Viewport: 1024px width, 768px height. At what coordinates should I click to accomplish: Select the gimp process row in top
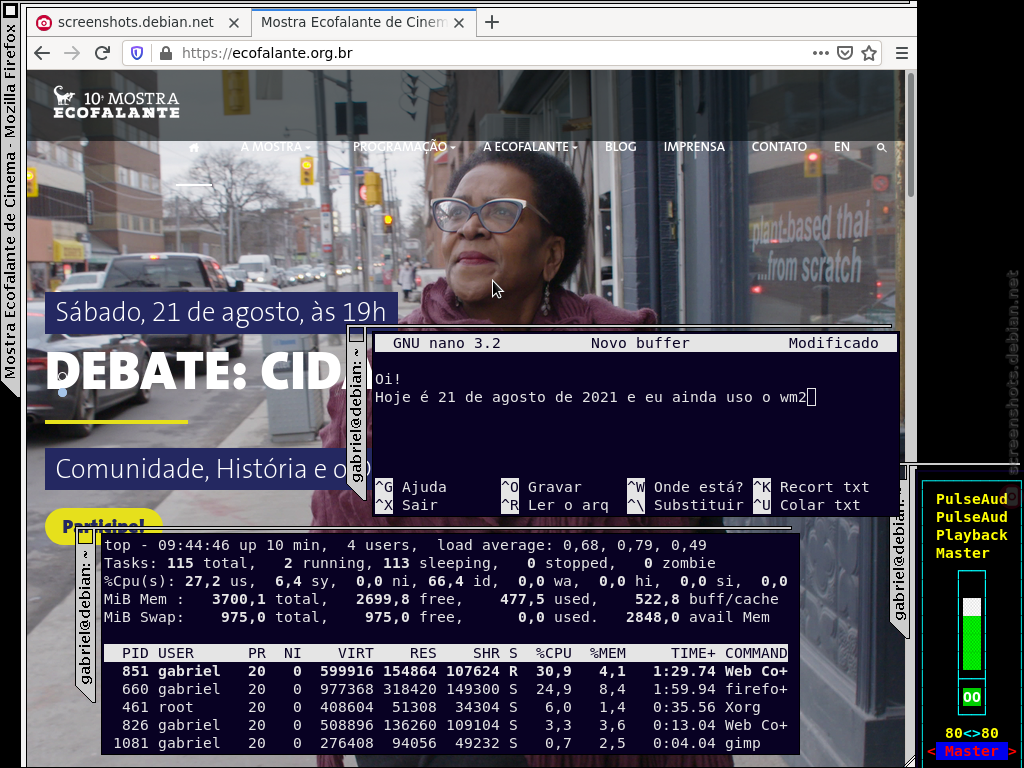[446, 743]
